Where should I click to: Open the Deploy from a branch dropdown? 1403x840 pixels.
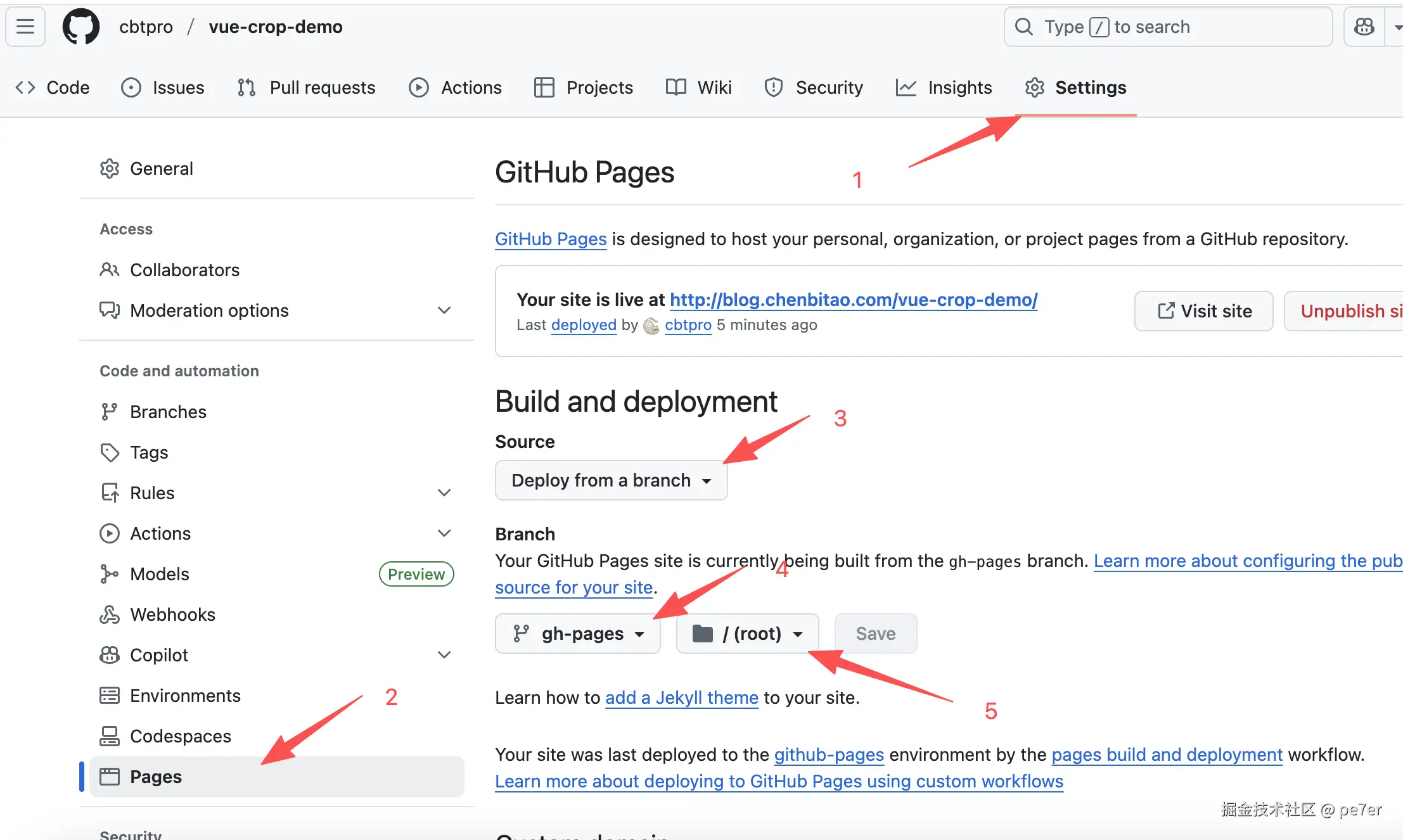coord(611,480)
